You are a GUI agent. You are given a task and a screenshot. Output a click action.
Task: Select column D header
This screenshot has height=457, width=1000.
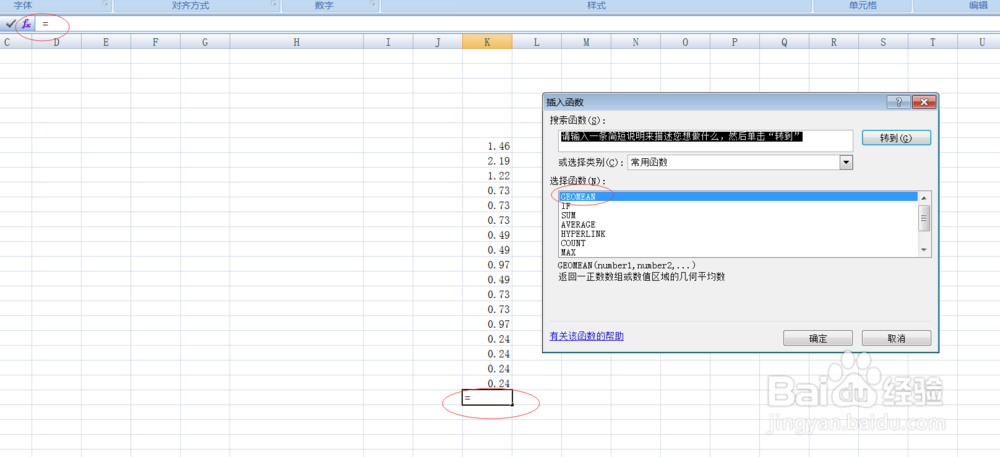point(57,42)
